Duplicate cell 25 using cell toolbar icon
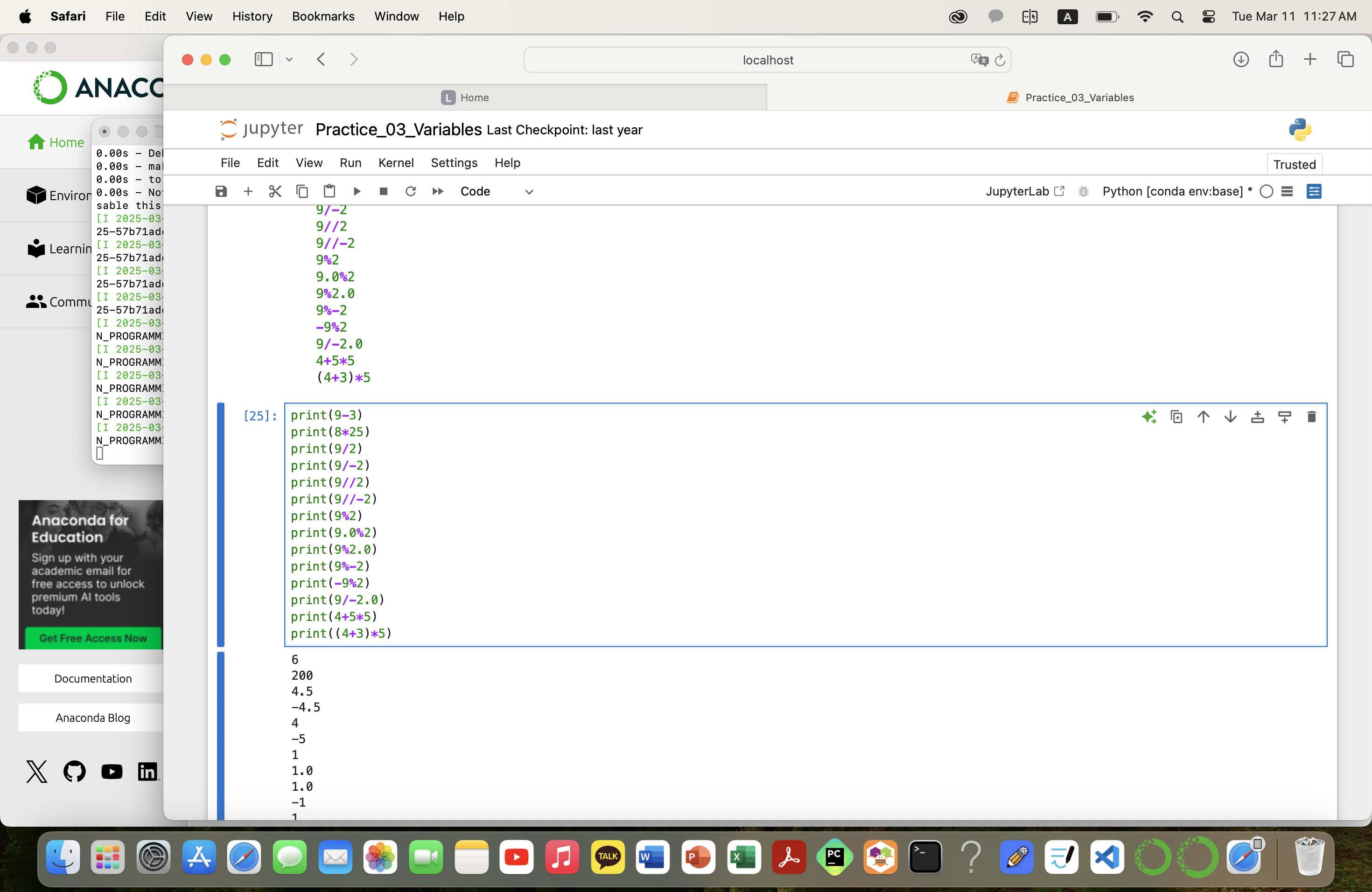1372x892 pixels. click(x=1176, y=417)
